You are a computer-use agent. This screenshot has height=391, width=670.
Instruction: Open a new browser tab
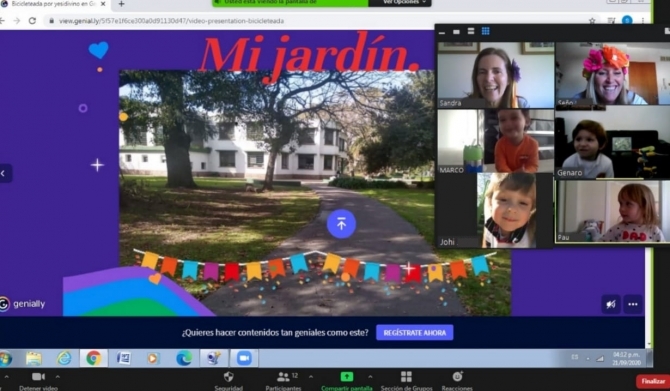tap(121, 4)
